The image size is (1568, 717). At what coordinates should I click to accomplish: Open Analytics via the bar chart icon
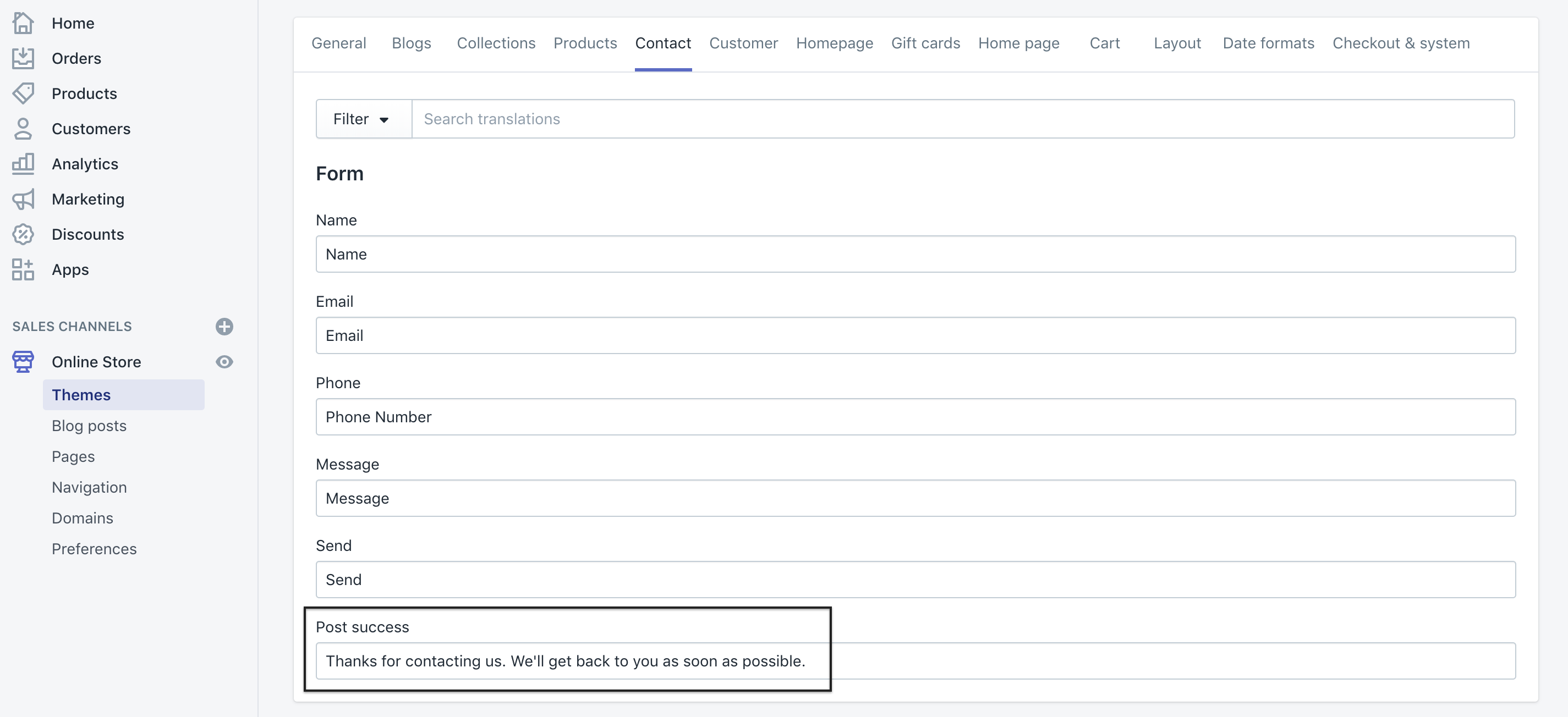(23, 164)
